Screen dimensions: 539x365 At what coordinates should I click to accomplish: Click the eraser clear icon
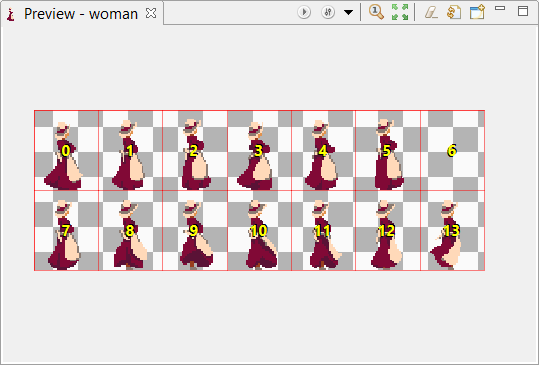coord(431,13)
